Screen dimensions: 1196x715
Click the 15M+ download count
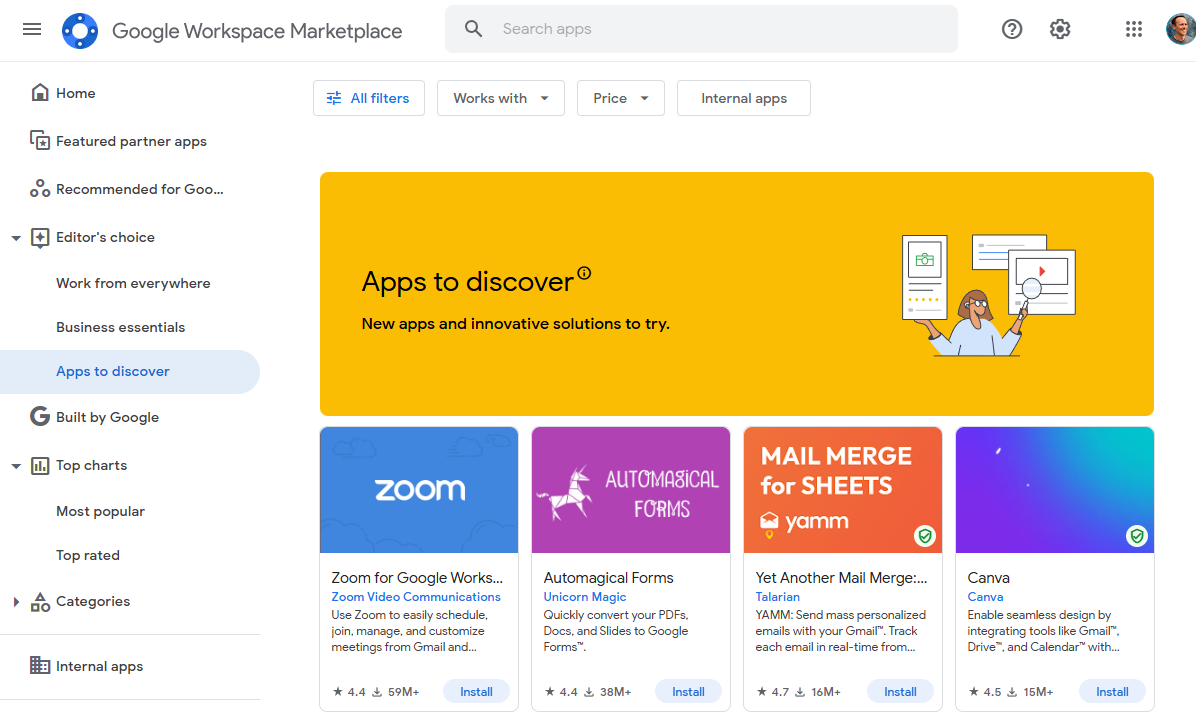coord(1038,692)
